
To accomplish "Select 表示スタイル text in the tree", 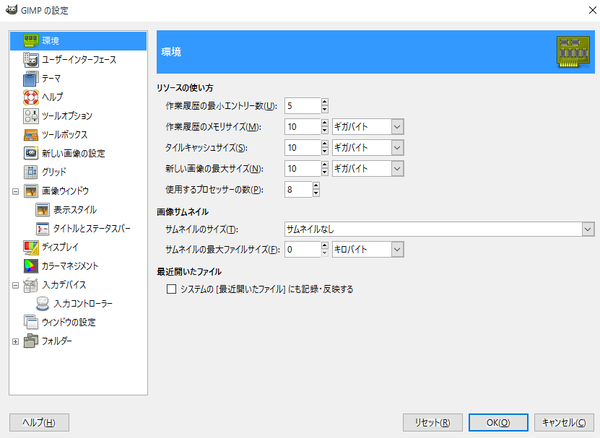I will pos(75,210).
